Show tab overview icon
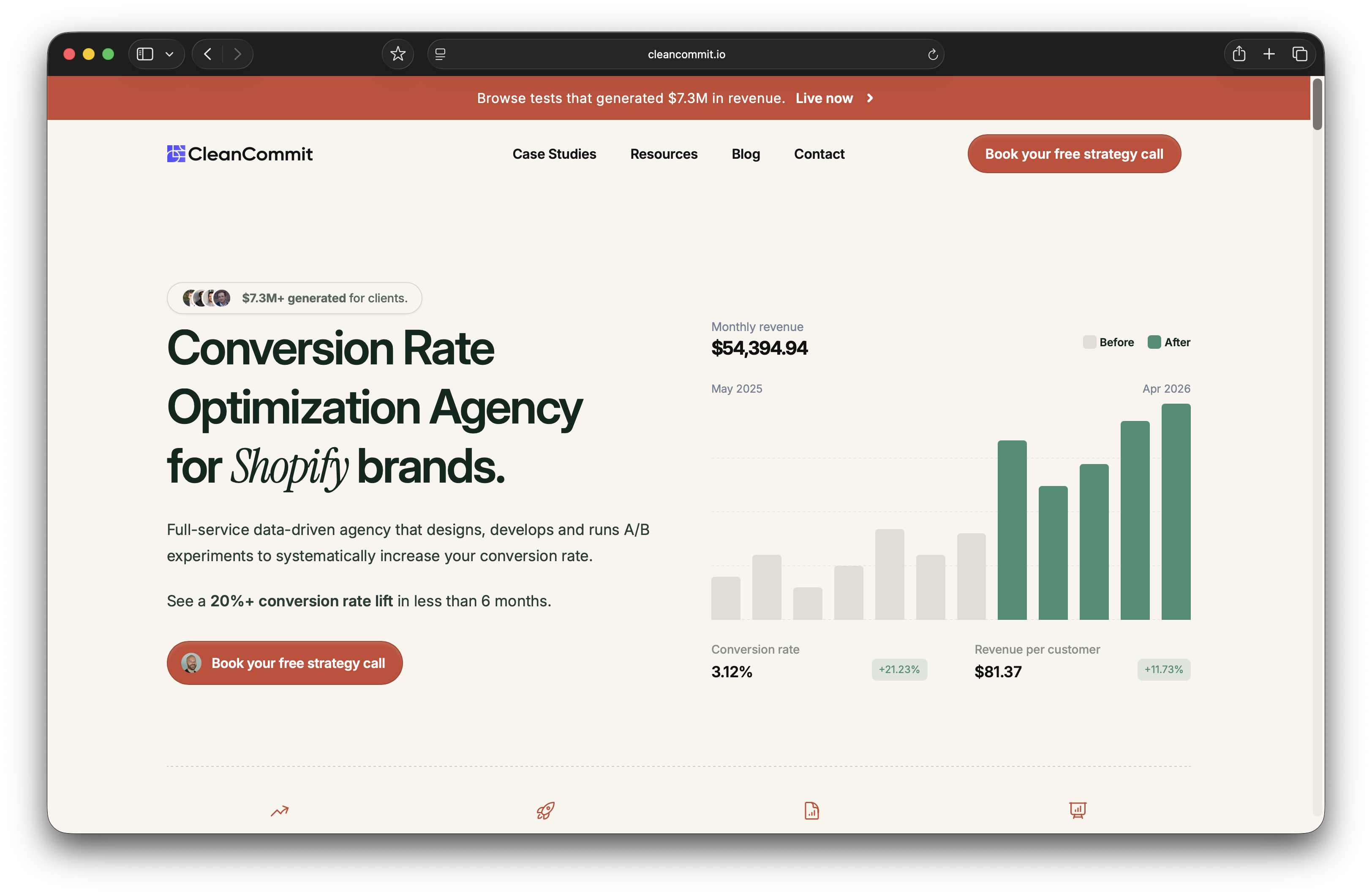Screen dimensions: 1372x896 point(1299,54)
